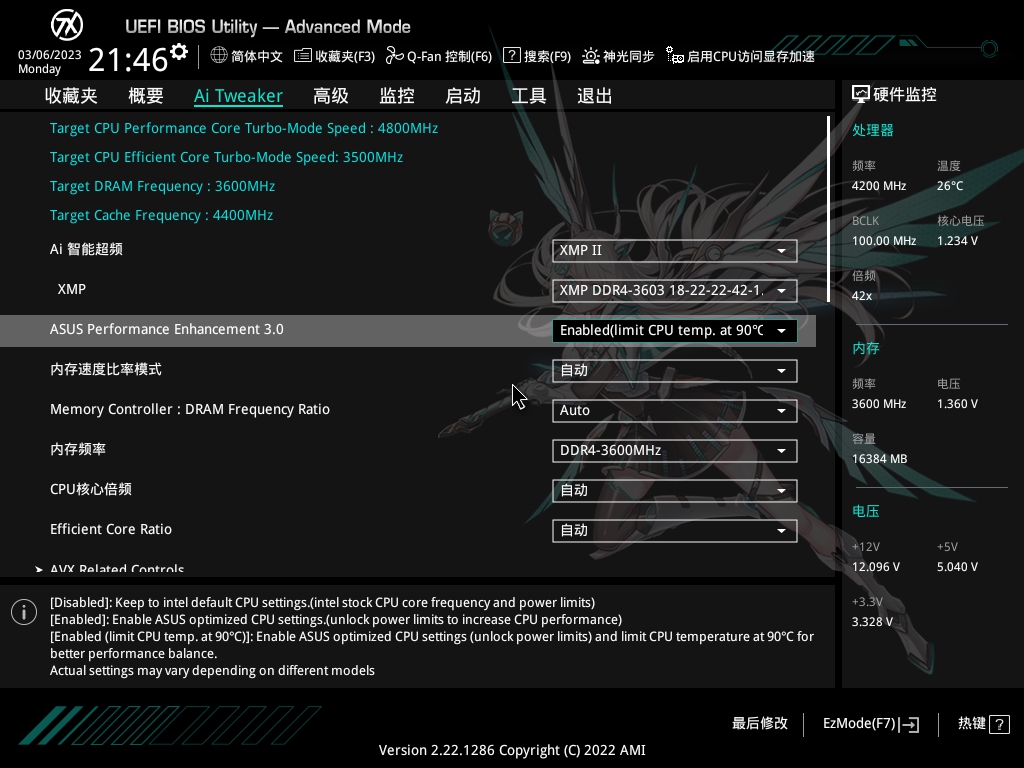Open 神光同步 Aura Sync settings

coord(618,56)
